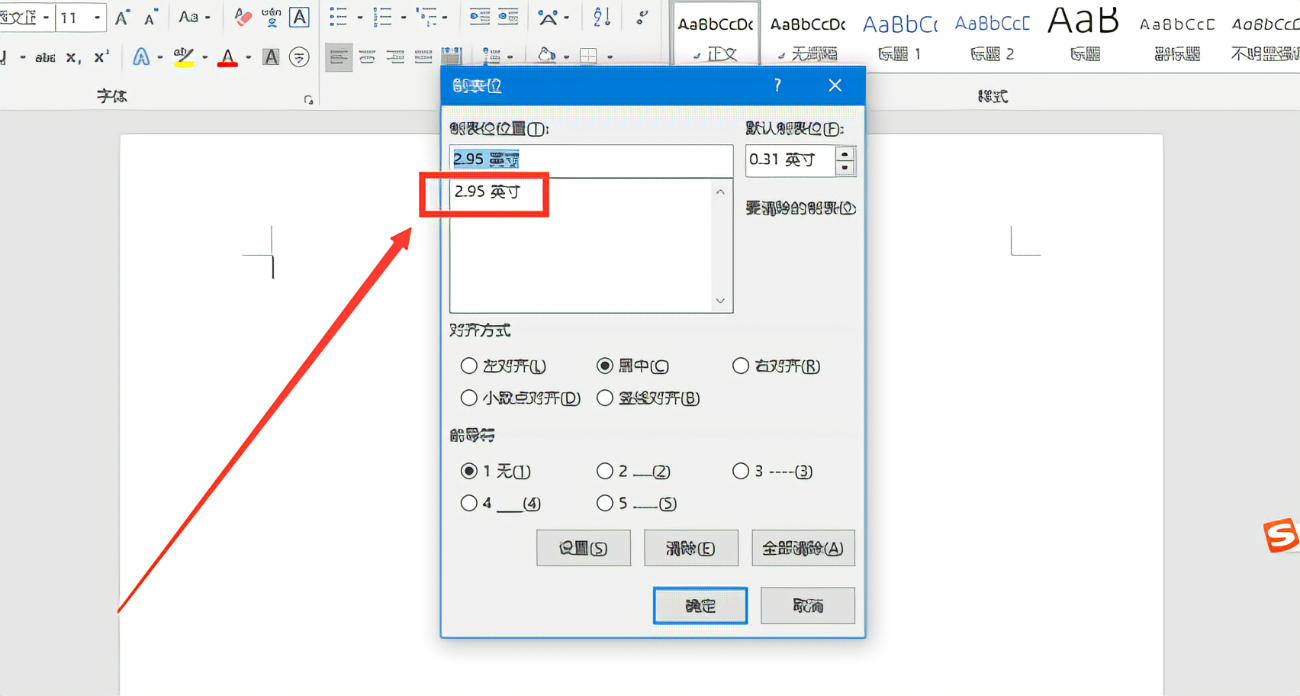This screenshot has width=1300, height=696.
Task: Justify the paragraph text
Action: click(x=423, y=57)
